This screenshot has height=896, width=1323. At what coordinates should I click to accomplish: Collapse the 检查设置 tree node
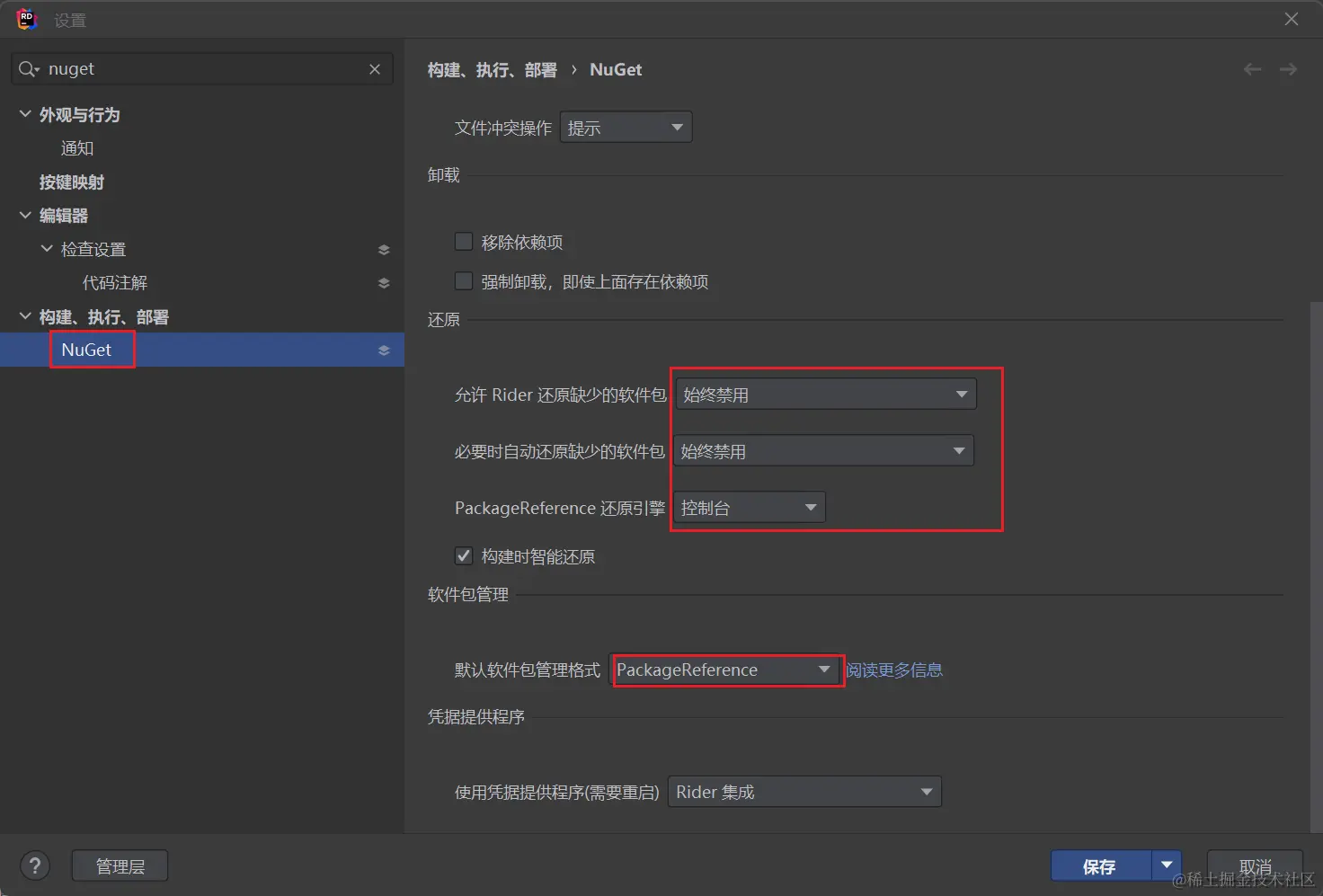(47, 249)
